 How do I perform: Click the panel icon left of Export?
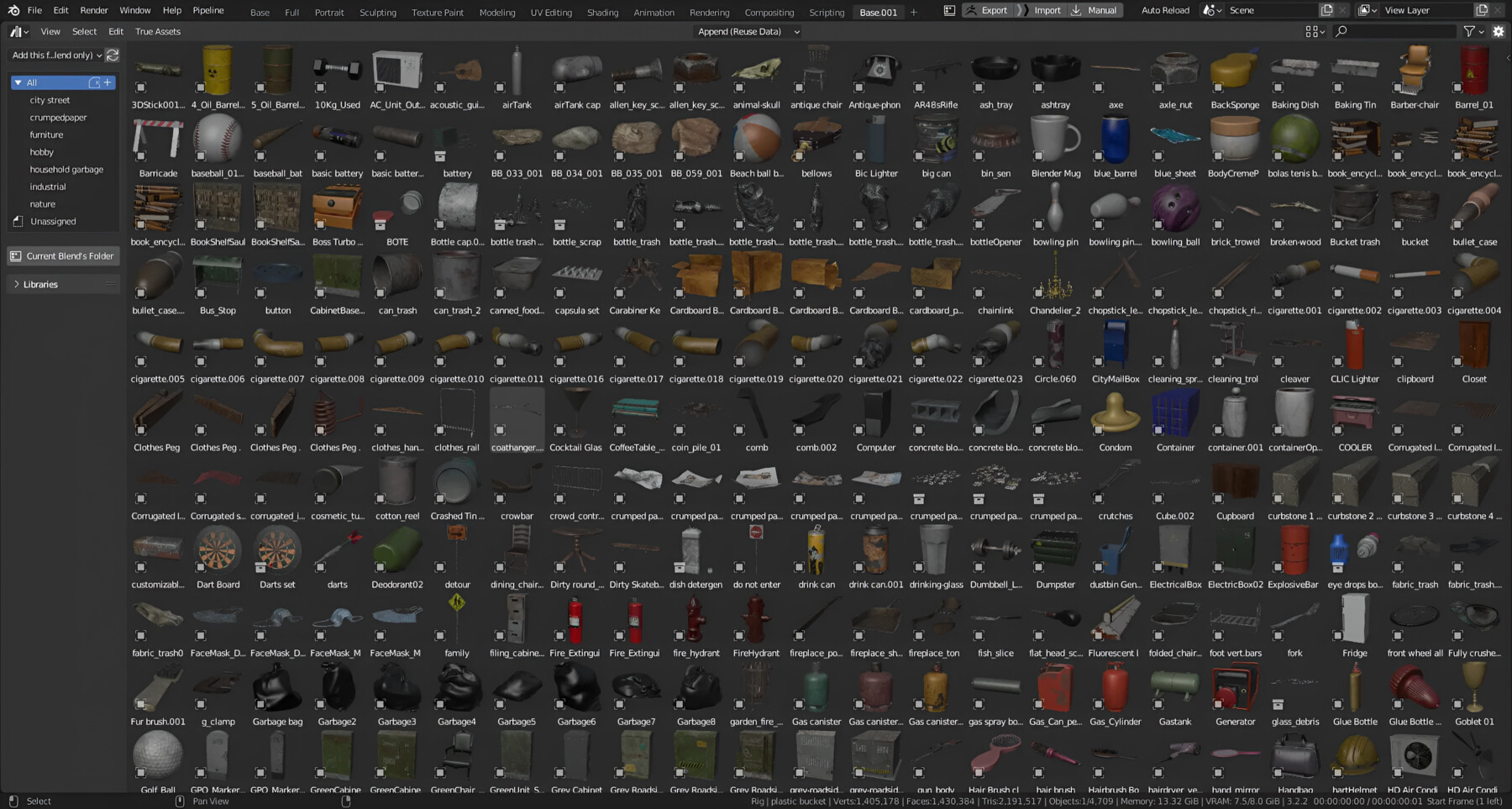(x=949, y=10)
